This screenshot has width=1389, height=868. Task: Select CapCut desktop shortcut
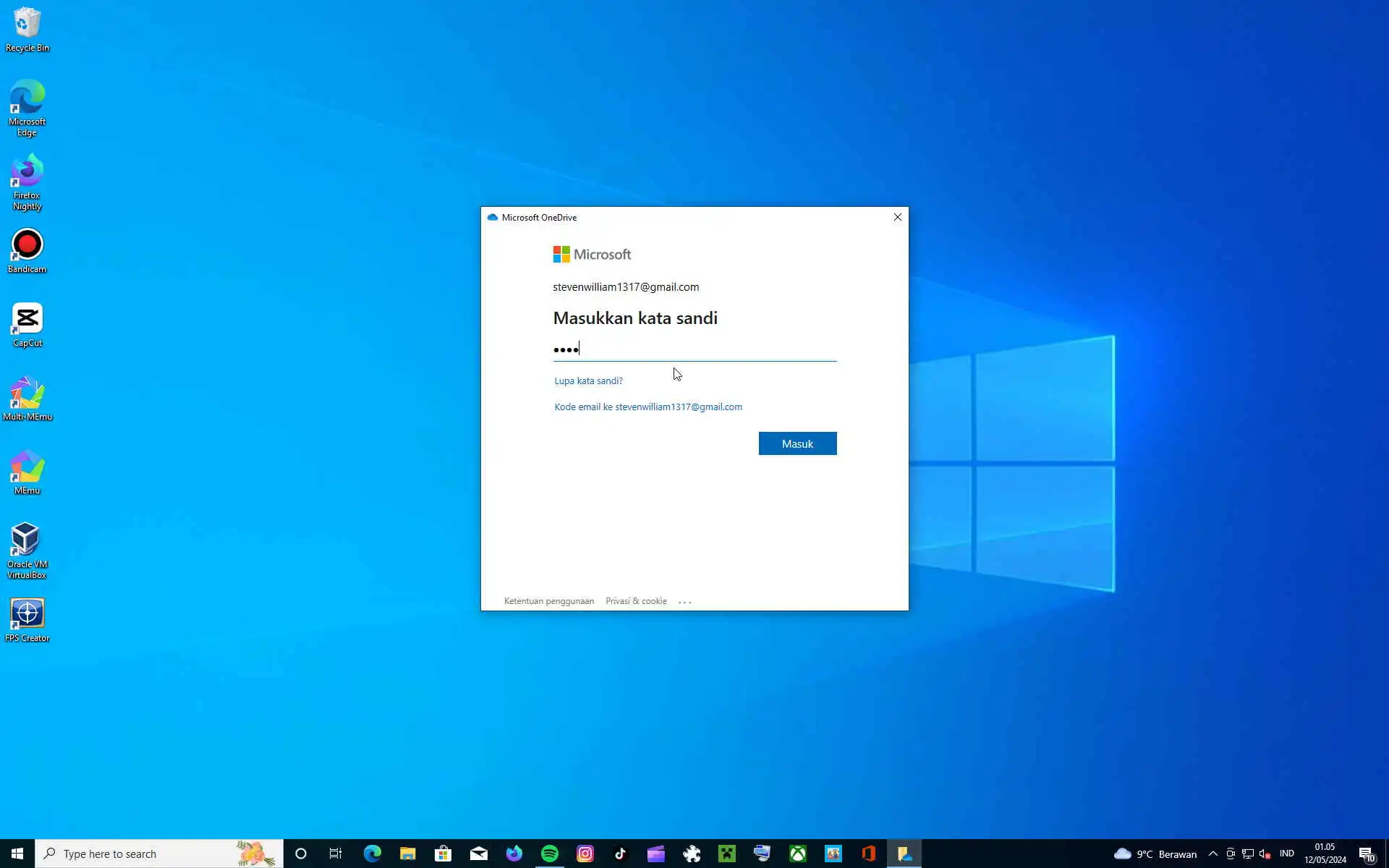pos(27,325)
